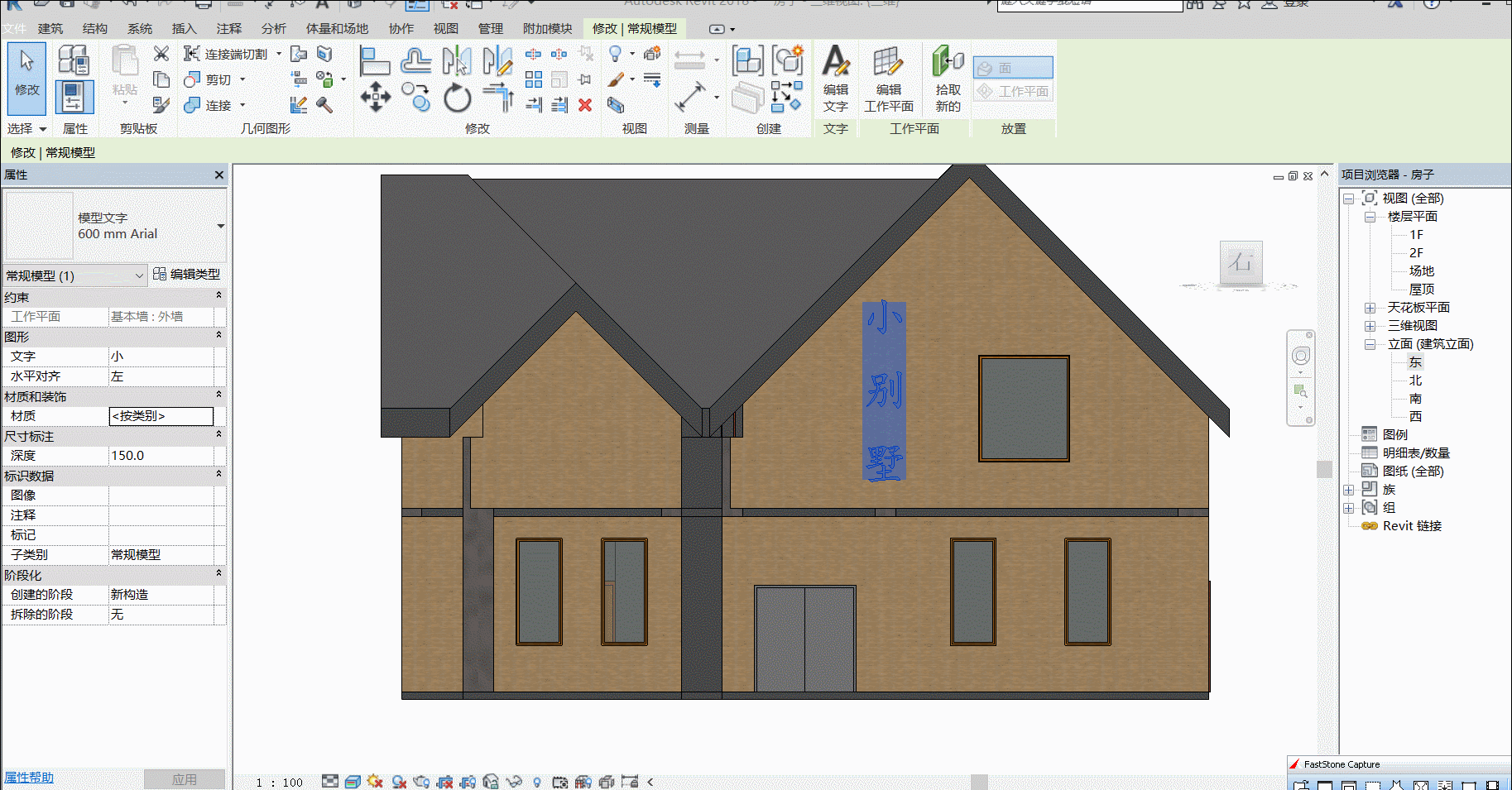Select the 南 elevation view
The width and height of the screenshot is (1512, 790).
[1415, 399]
